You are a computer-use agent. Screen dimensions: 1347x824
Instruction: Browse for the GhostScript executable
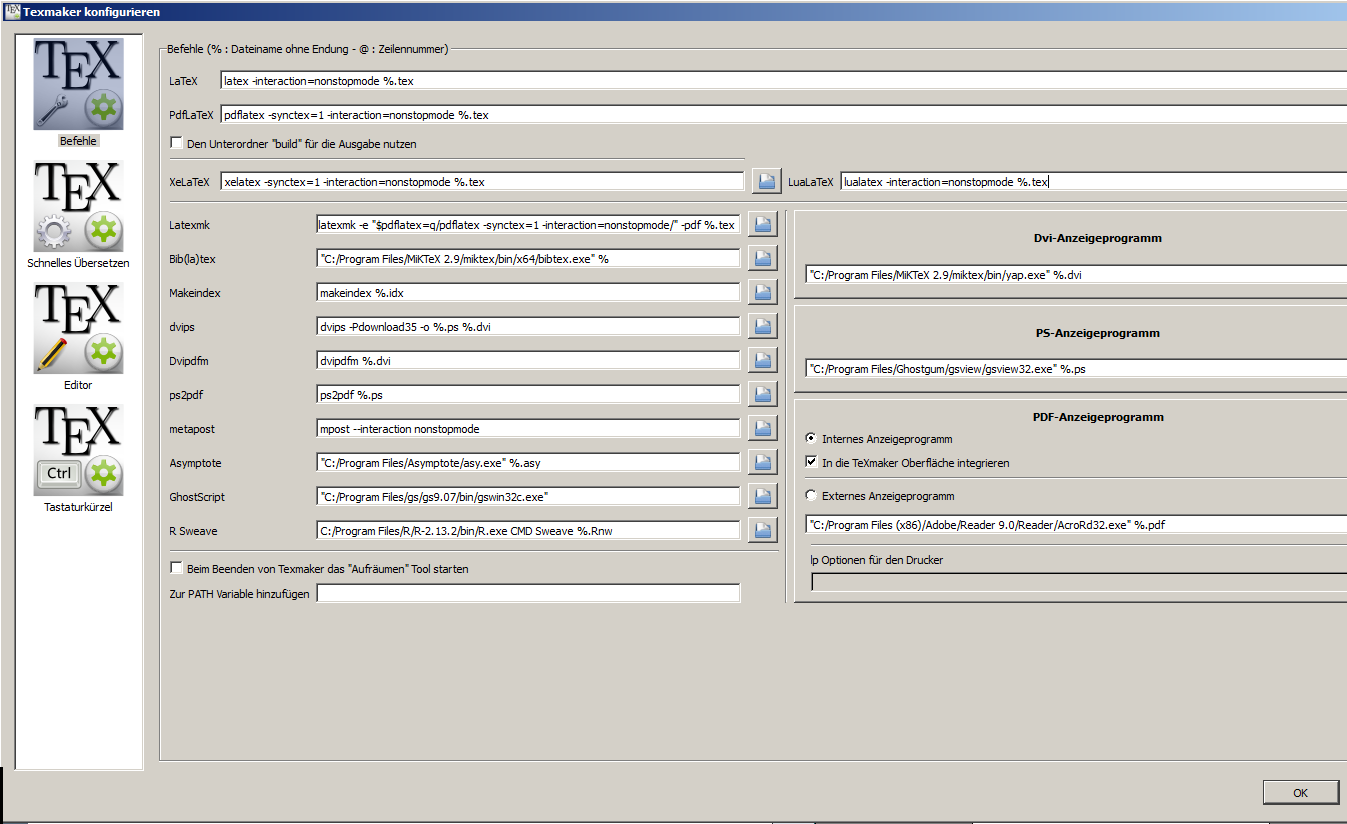click(x=763, y=496)
